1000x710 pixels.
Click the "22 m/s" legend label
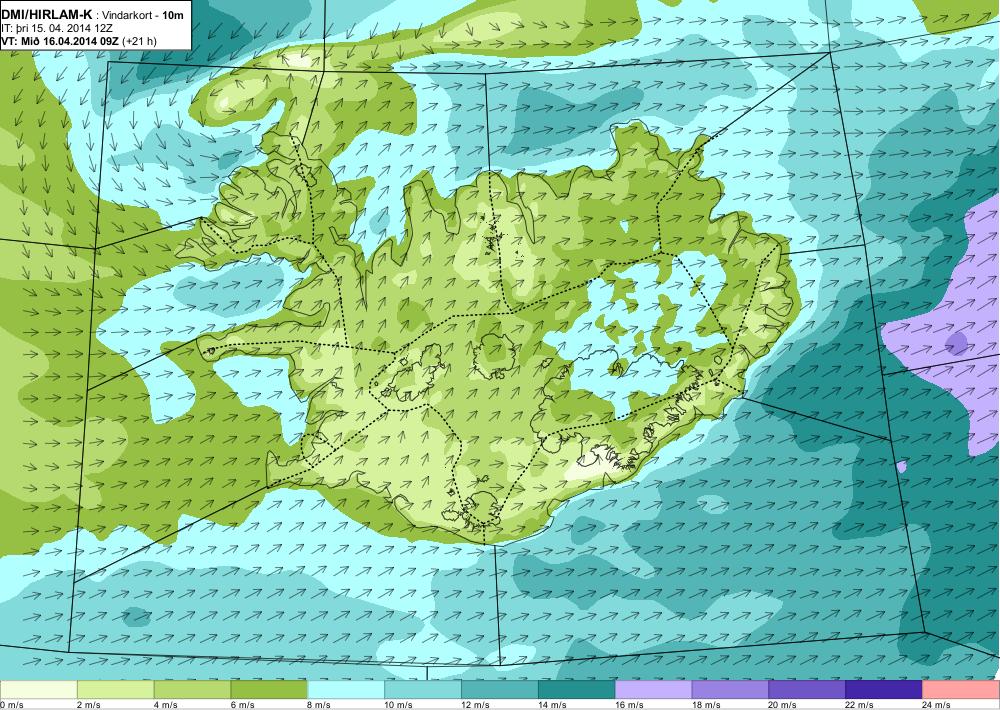(860, 705)
